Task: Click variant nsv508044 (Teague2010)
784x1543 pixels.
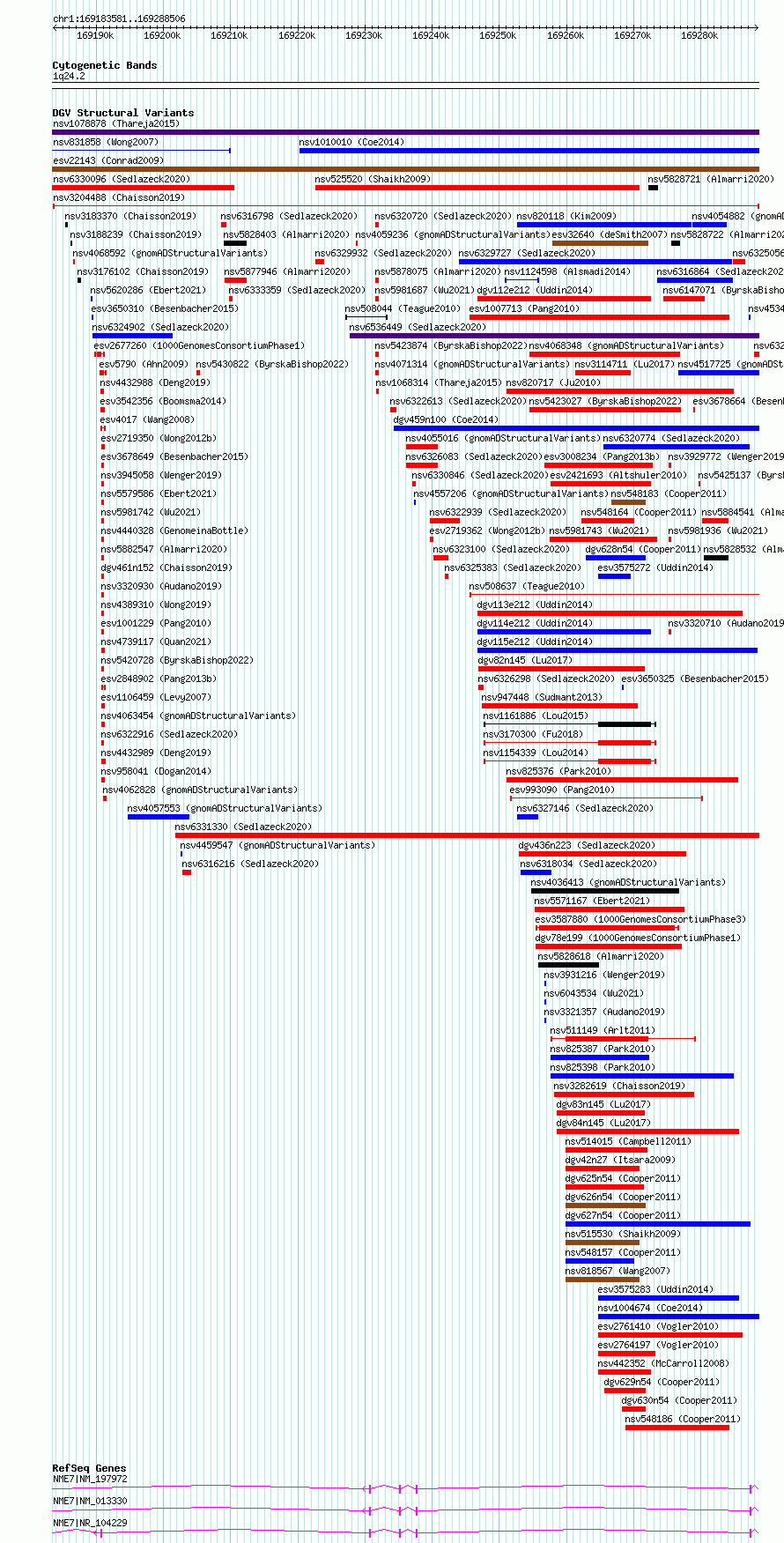Action: (403, 308)
